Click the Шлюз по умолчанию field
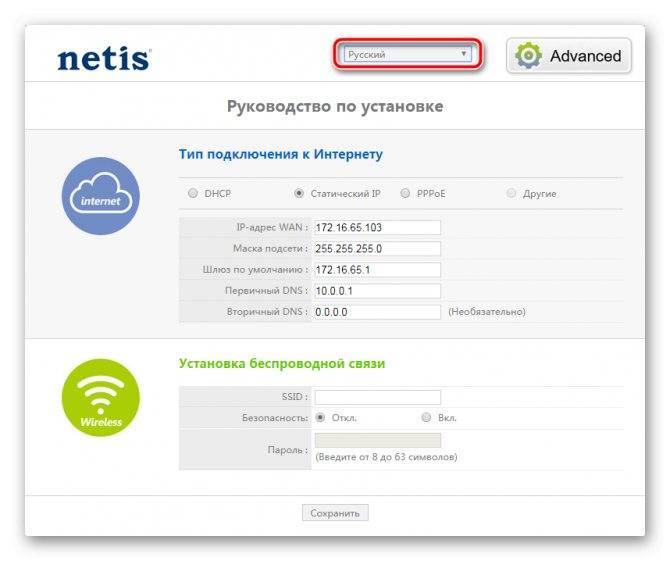Screen dimensions: 670x561 coord(377,270)
